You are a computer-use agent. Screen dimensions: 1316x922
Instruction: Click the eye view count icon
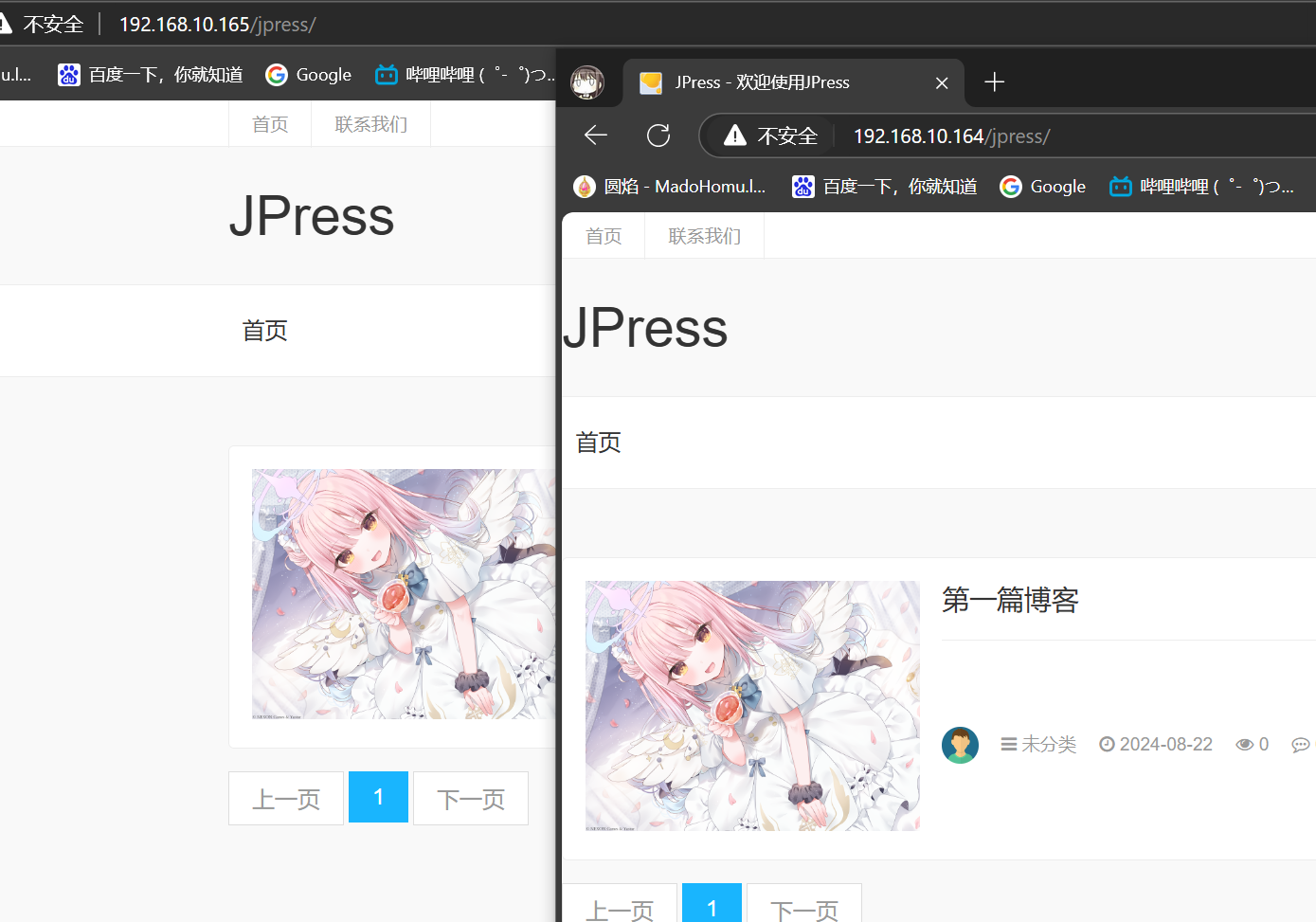pyautogui.click(x=1244, y=745)
